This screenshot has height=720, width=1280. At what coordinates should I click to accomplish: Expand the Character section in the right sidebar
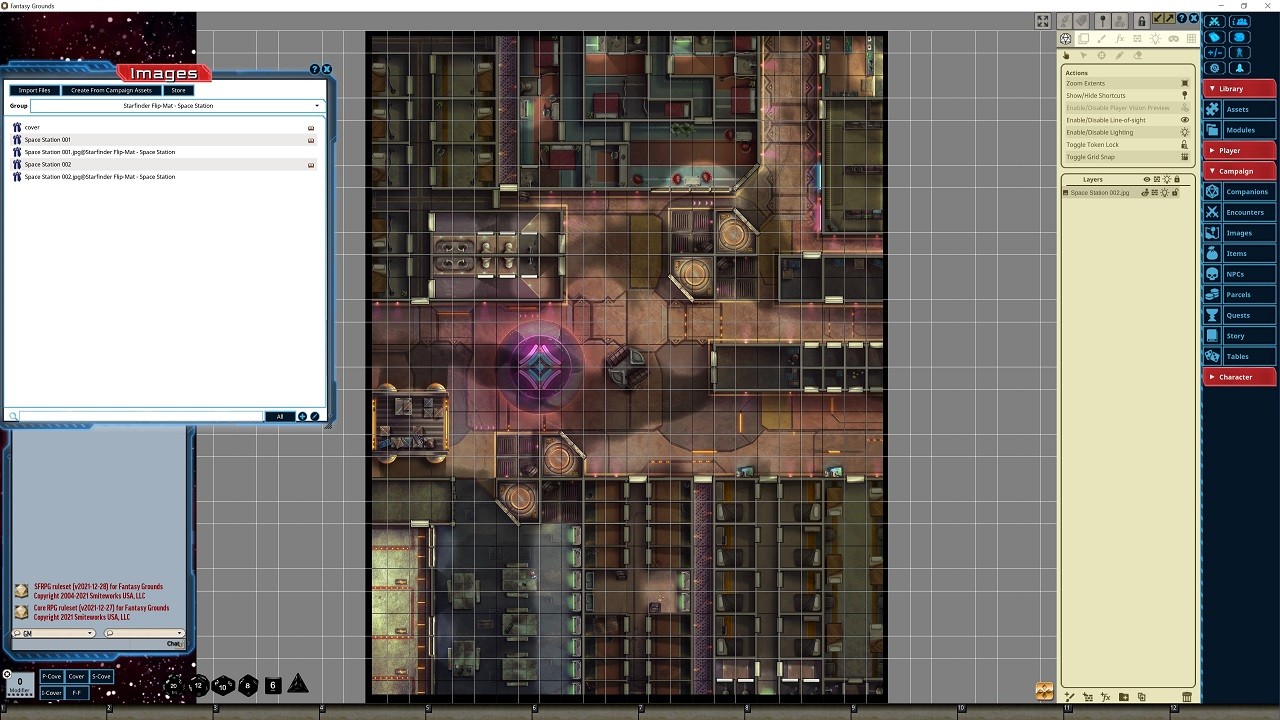tap(1239, 377)
